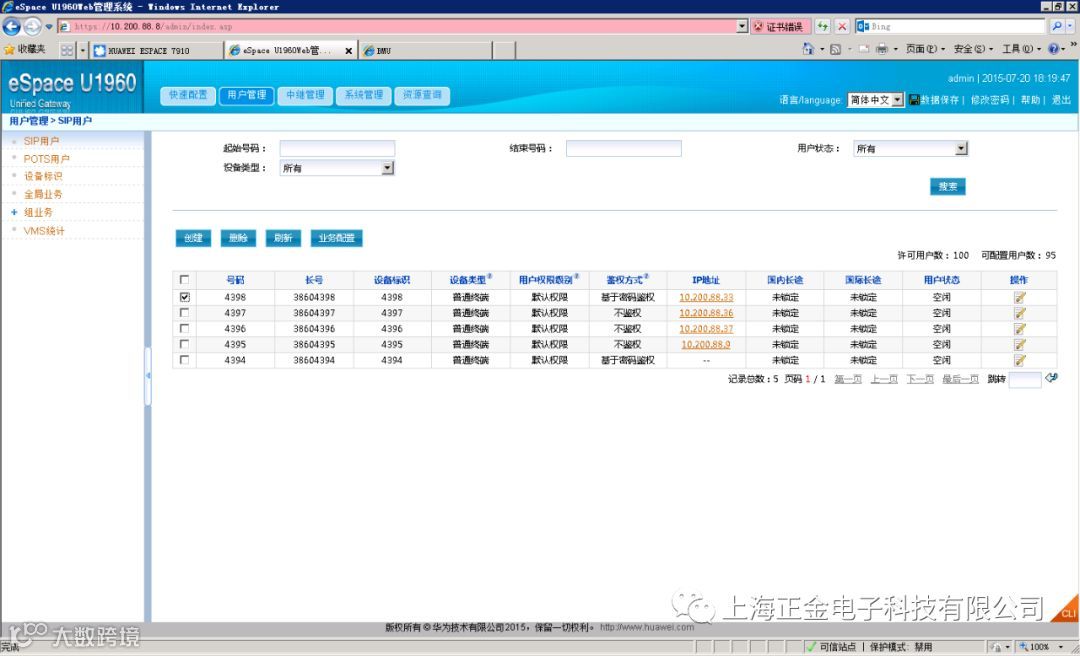Open the 页面(P) menu dropdown

(x=924, y=50)
